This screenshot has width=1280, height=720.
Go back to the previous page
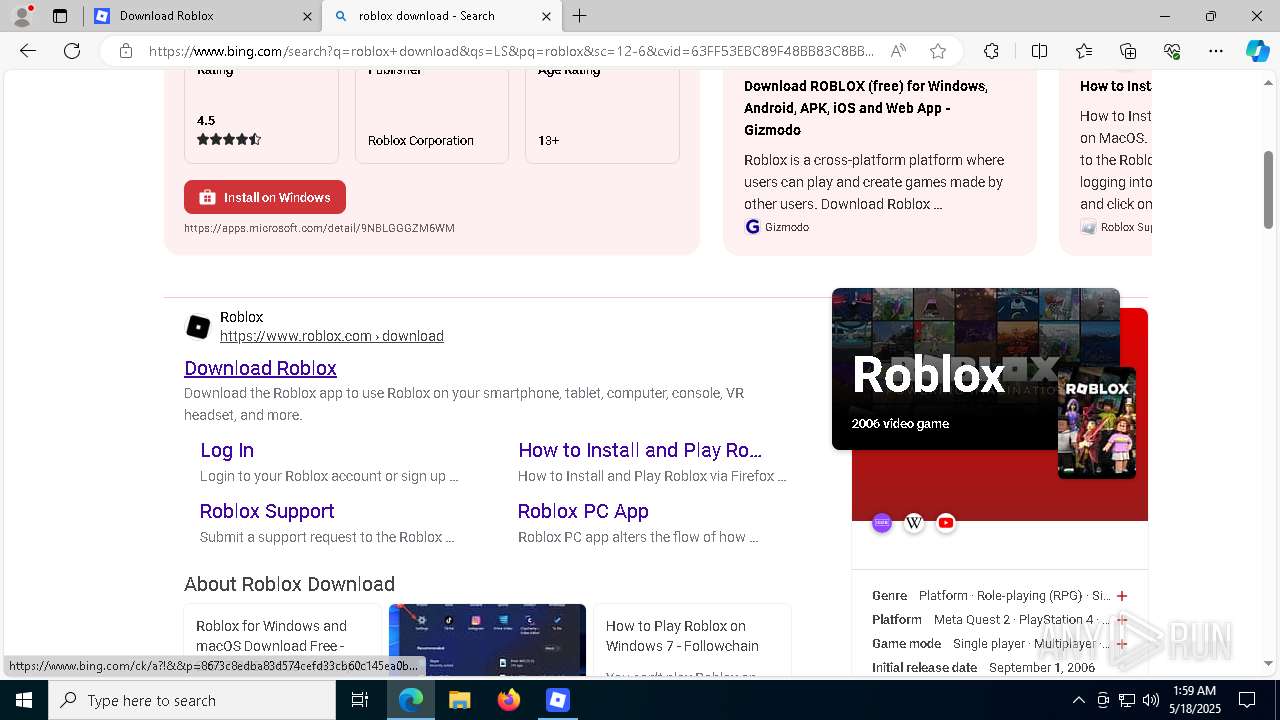pos(28,51)
